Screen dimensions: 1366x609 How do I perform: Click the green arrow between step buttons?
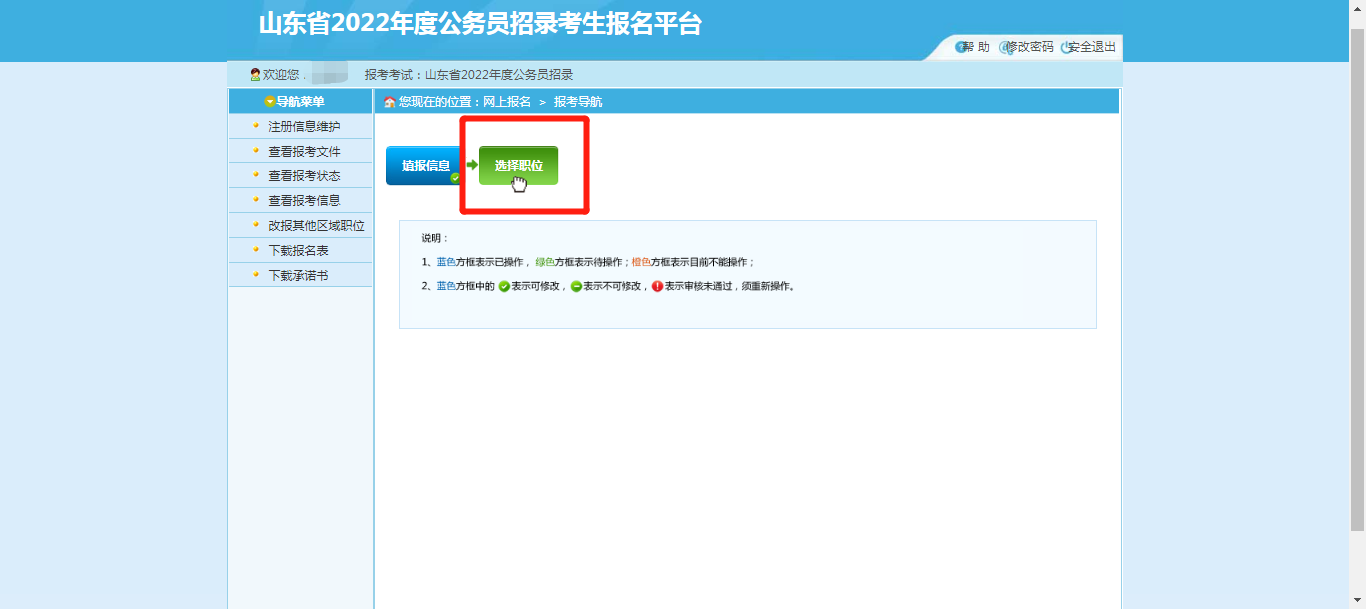click(472, 165)
